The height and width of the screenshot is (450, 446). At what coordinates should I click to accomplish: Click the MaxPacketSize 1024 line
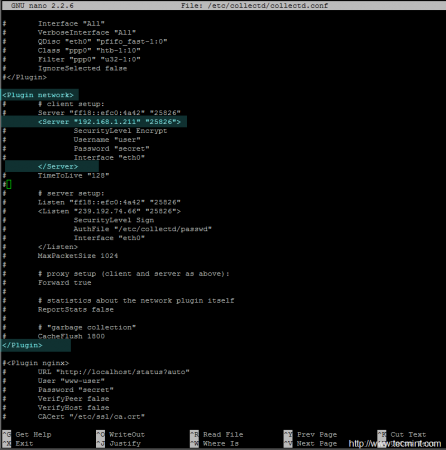pos(78,256)
